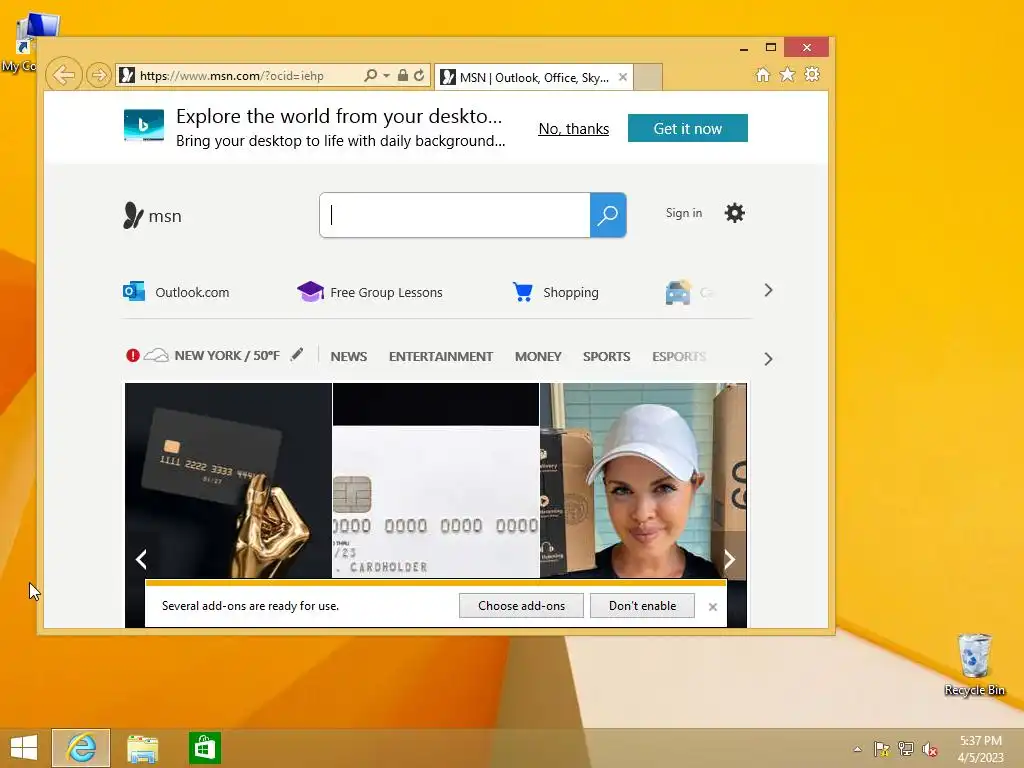This screenshot has height=768, width=1024.
Task: Click the Get it now button
Action: pos(688,128)
